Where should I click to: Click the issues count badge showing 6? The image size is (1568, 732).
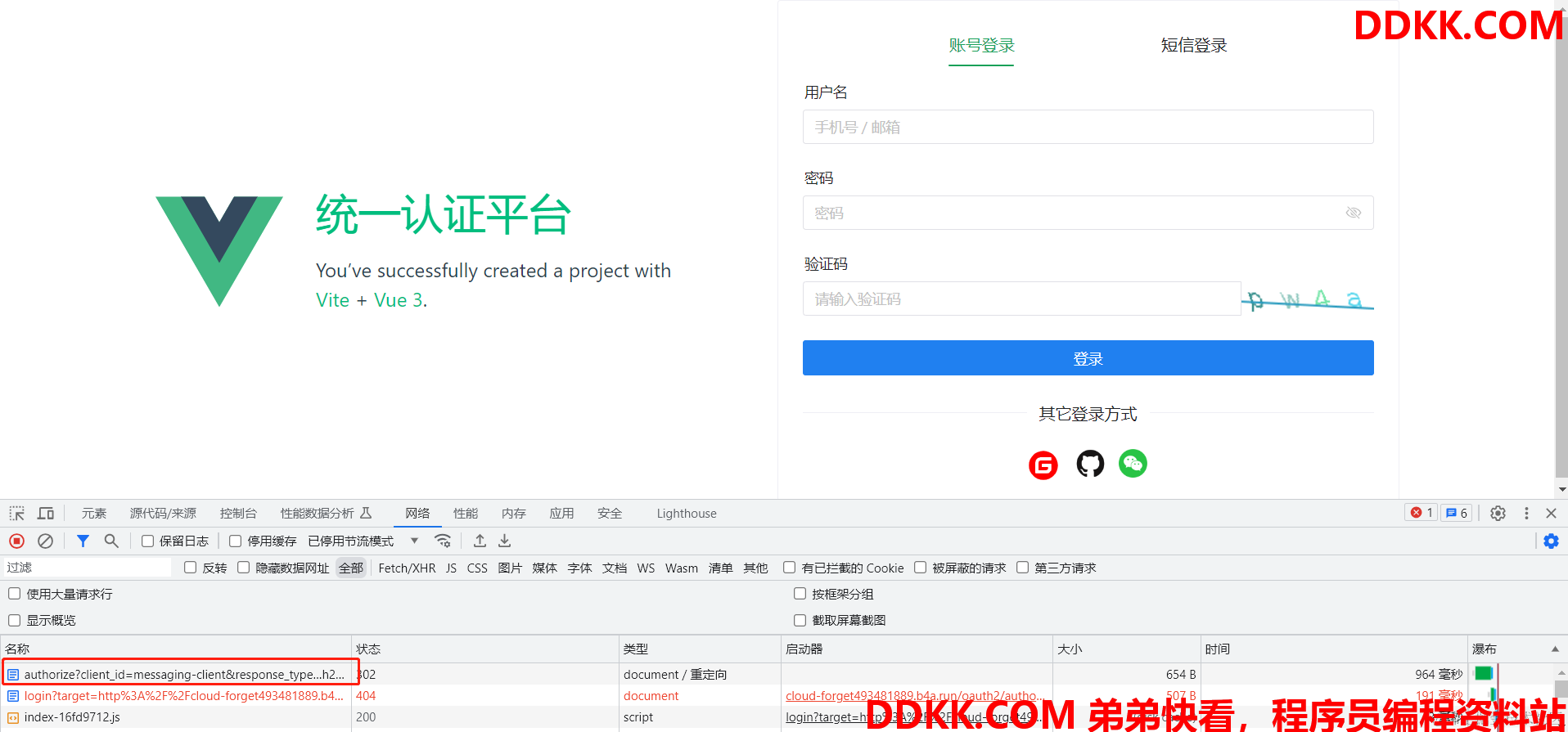(1457, 513)
